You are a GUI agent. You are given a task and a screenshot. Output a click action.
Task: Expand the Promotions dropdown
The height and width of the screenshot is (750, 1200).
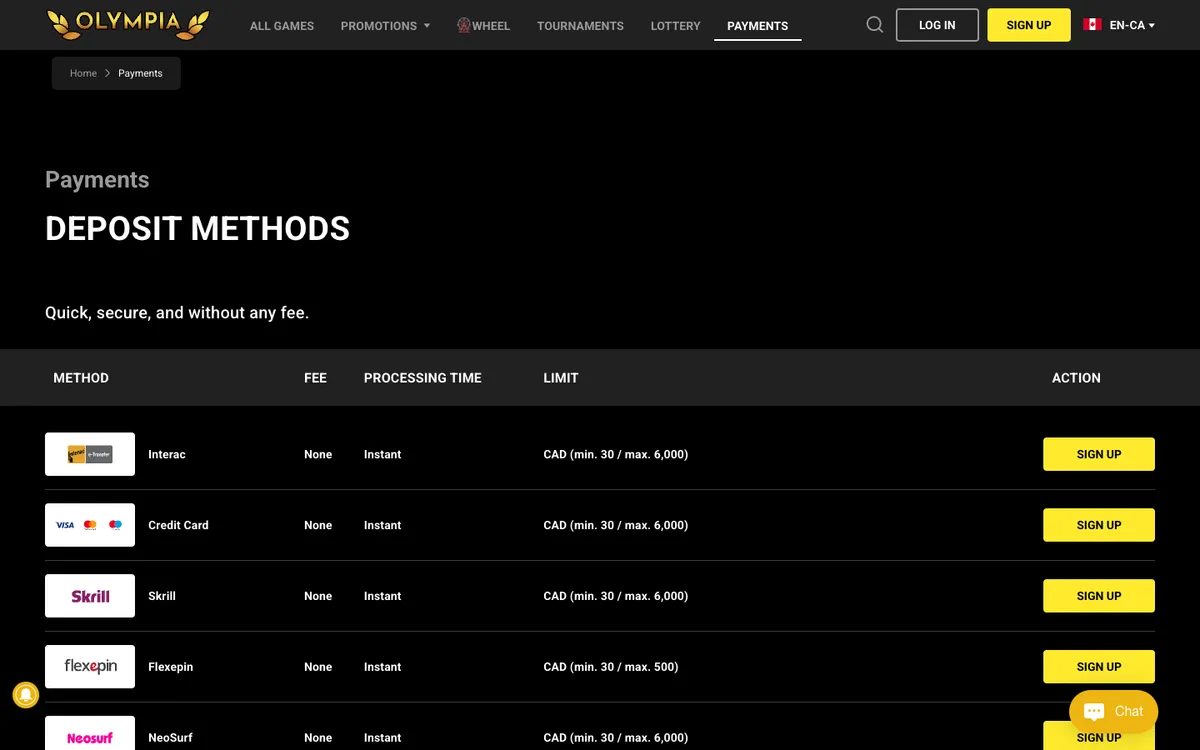click(385, 25)
